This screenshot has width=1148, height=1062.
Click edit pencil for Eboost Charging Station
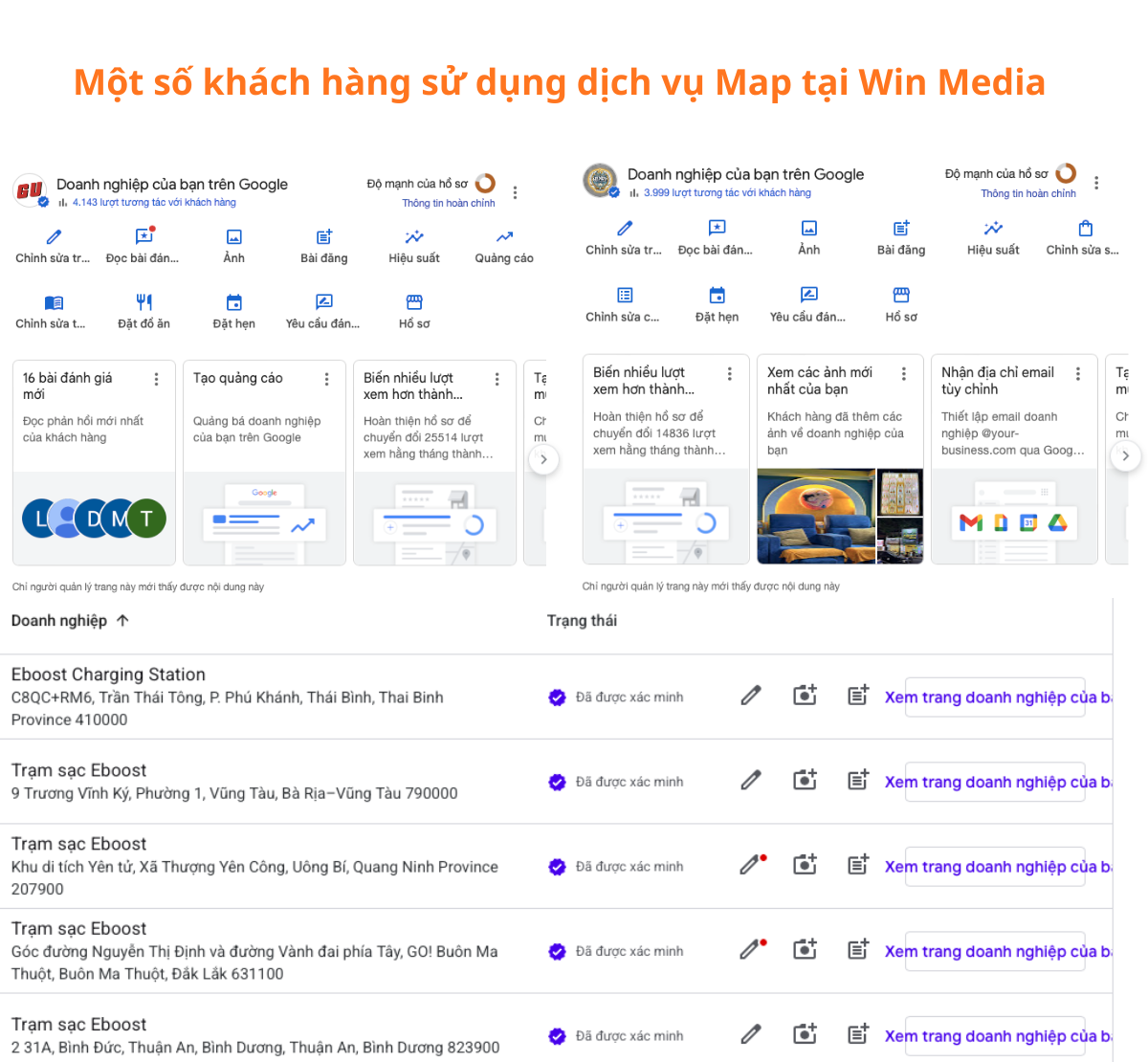tap(751, 696)
